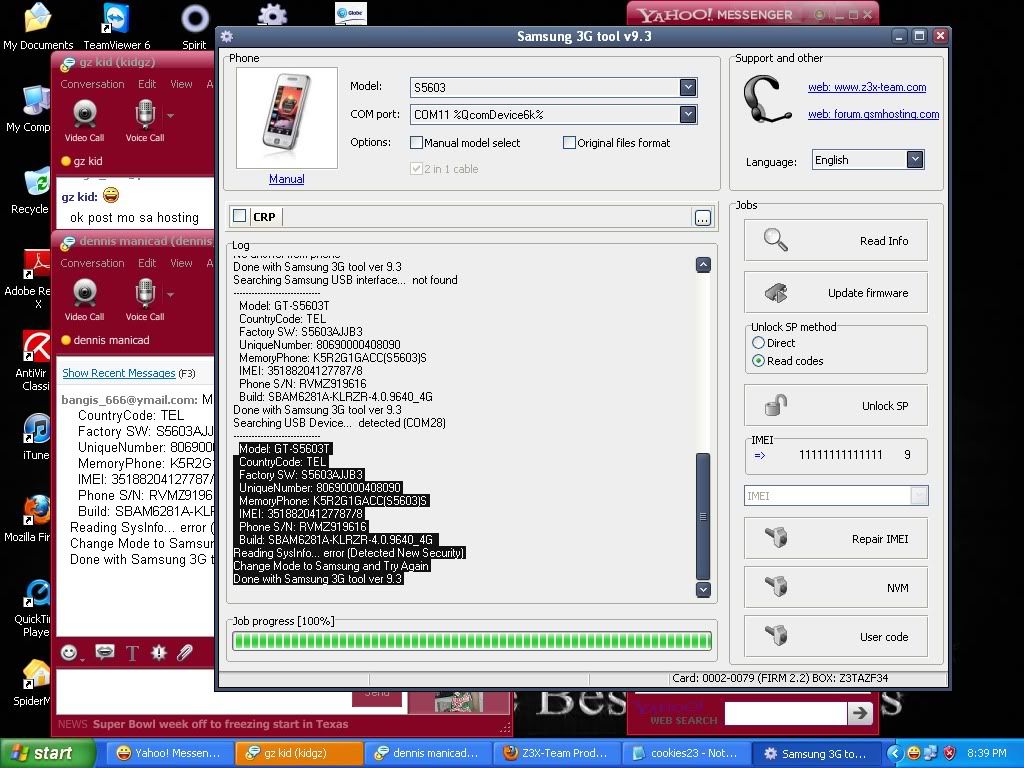Open Edit menu in dennis manicad window

click(147, 263)
